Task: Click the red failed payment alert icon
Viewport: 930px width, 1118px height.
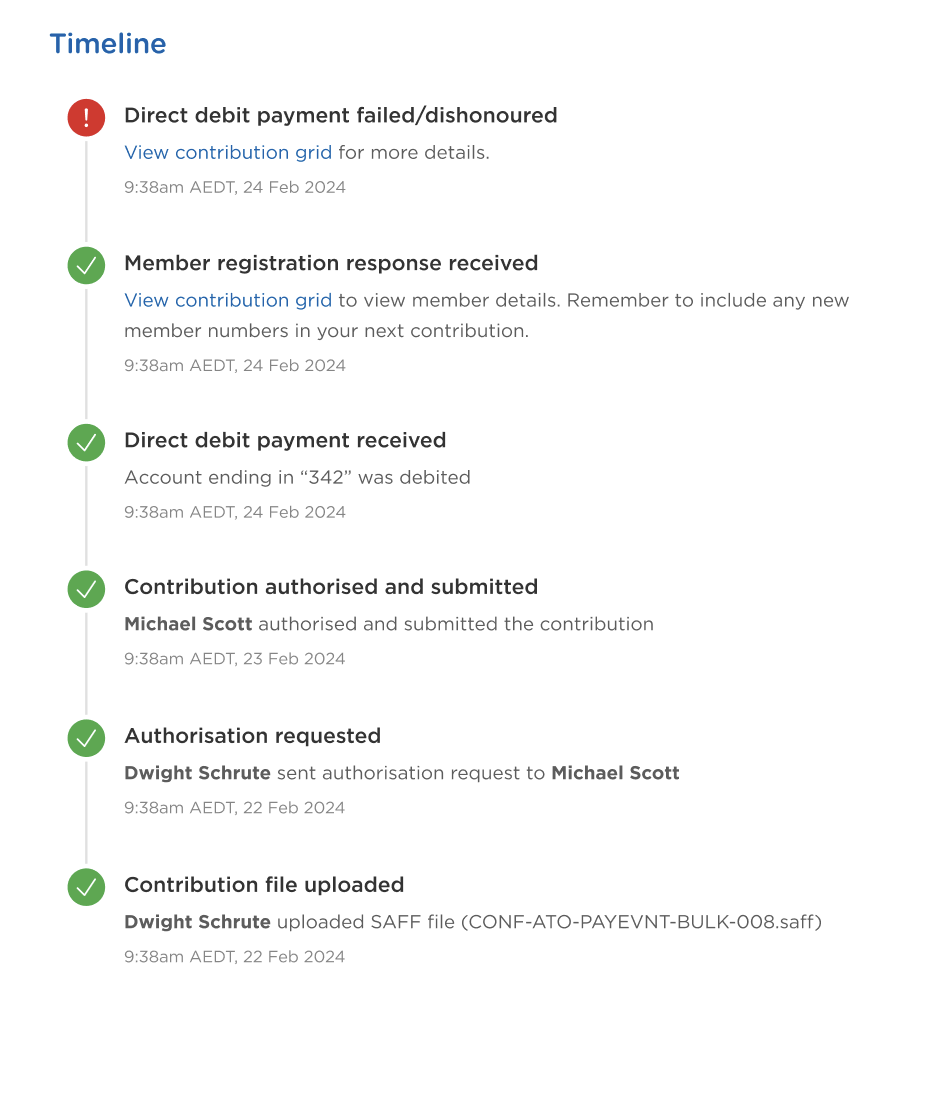Action: tap(86, 118)
